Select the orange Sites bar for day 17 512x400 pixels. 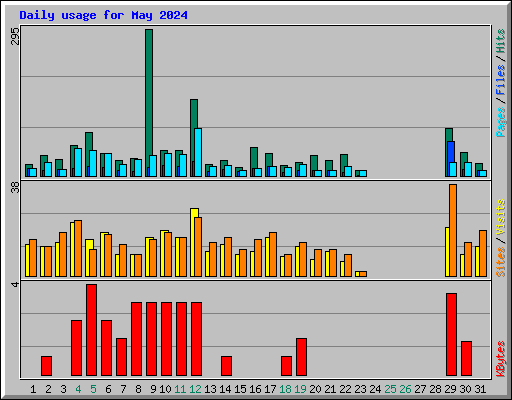click(273, 254)
